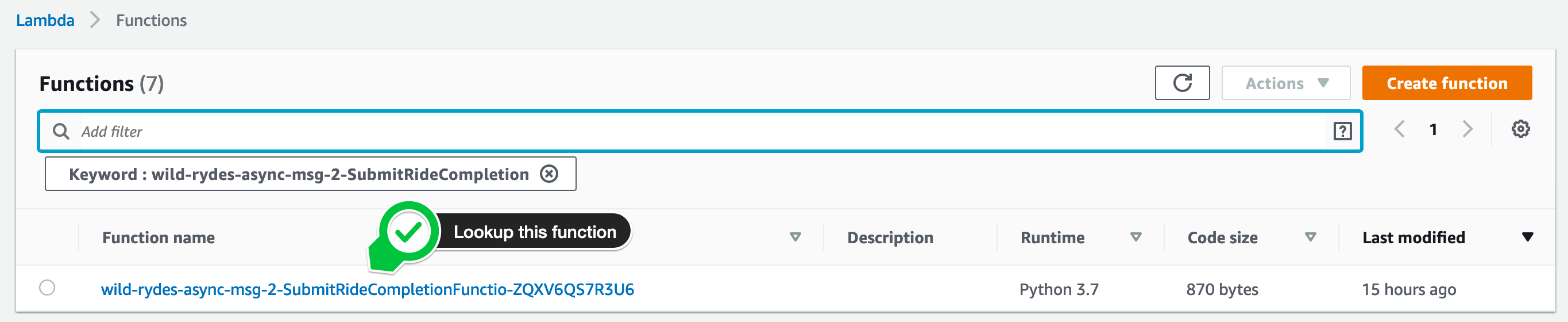Refresh the functions list

[1182, 83]
